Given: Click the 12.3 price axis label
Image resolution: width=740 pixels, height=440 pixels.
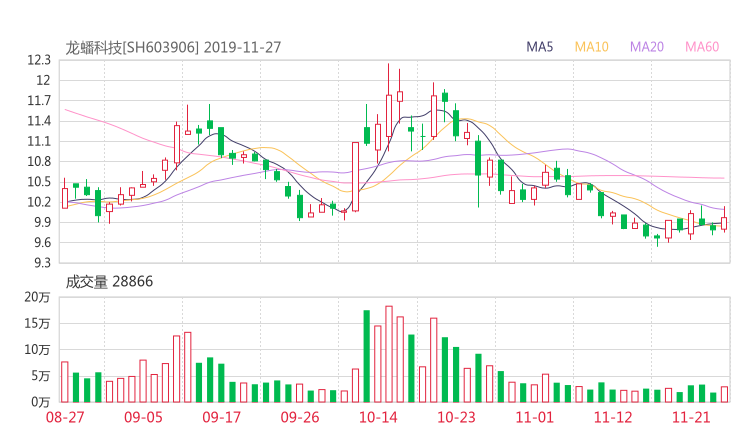Looking at the screenshot, I should 39,60.
